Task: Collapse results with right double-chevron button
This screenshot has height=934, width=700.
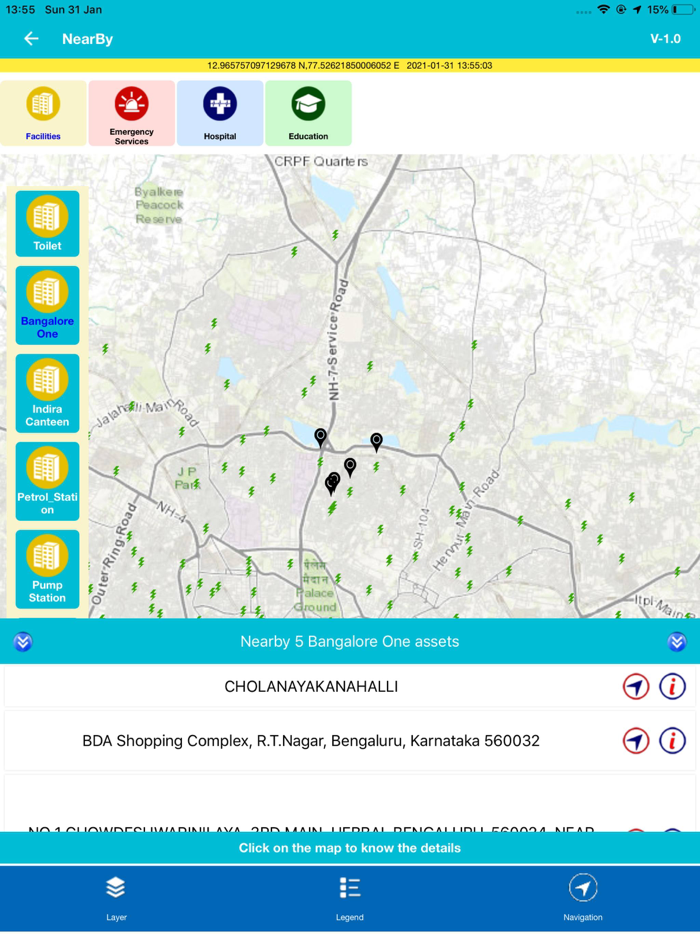Action: pos(677,642)
